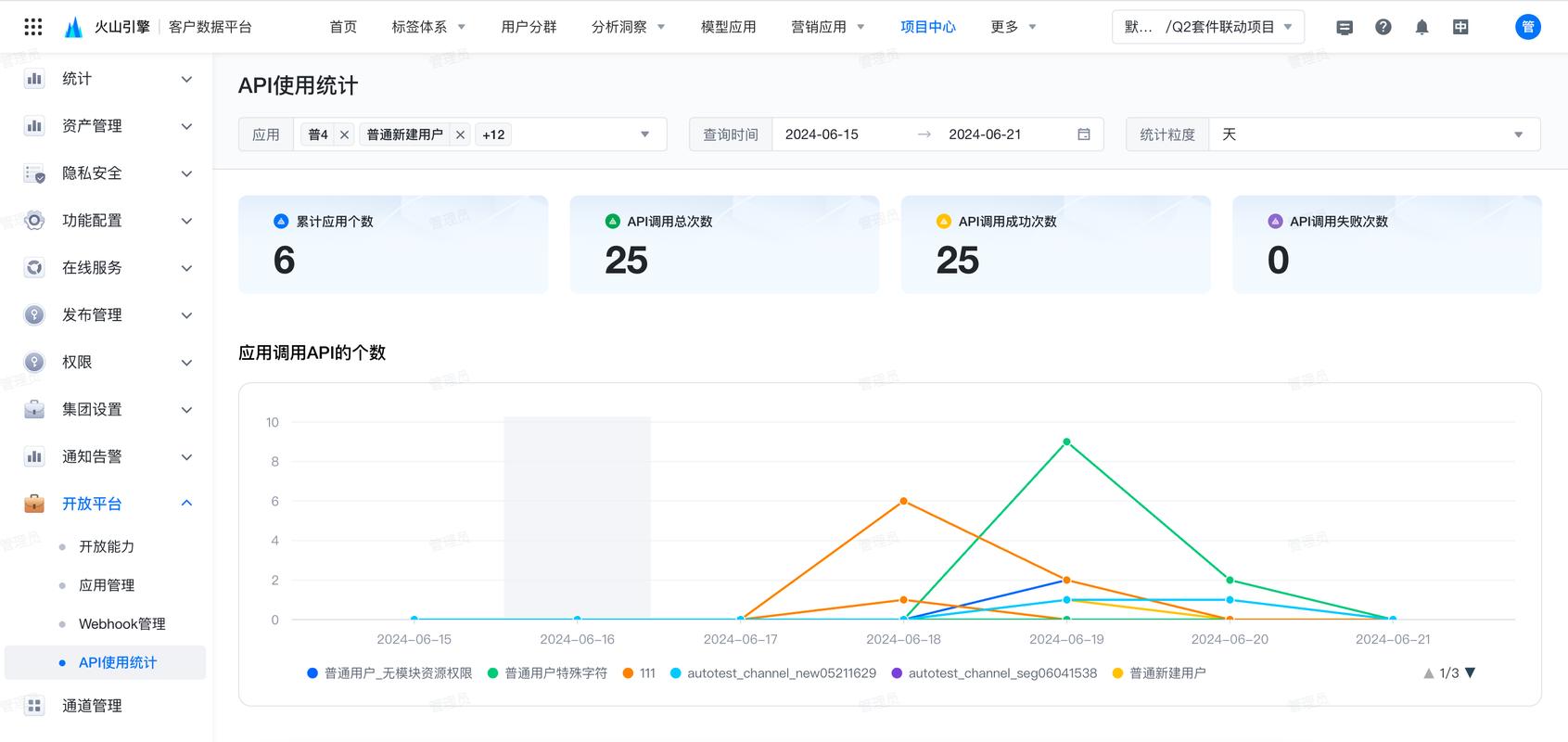The width and height of the screenshot is (1568, 742).
Task: Click the 开放平台 briefcase icon
Action: [34, 504]
